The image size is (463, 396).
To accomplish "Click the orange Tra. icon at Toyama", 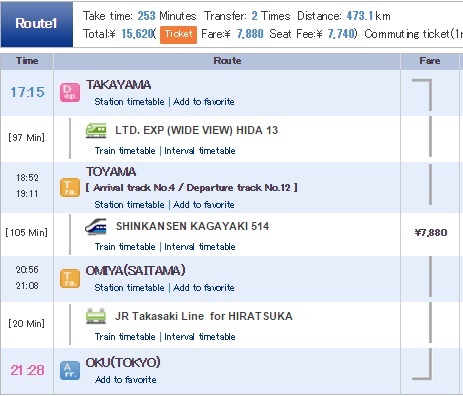I will tap(70, 188).
